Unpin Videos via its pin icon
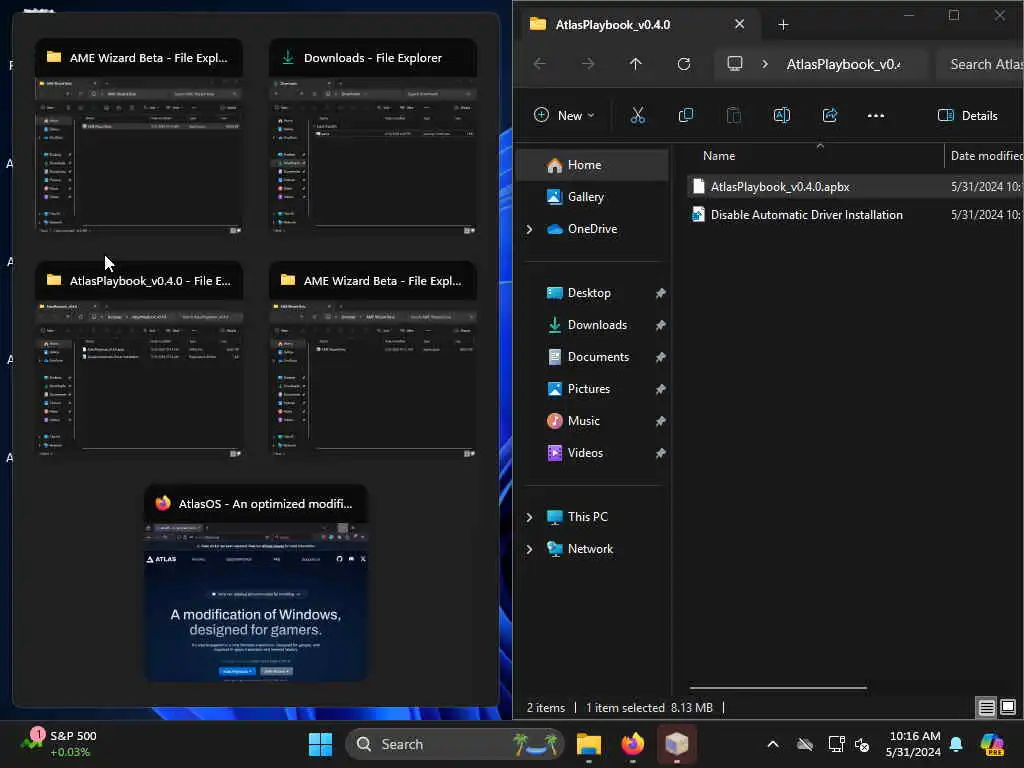This screenshot has width=1024, height=768. coord(660,453)
